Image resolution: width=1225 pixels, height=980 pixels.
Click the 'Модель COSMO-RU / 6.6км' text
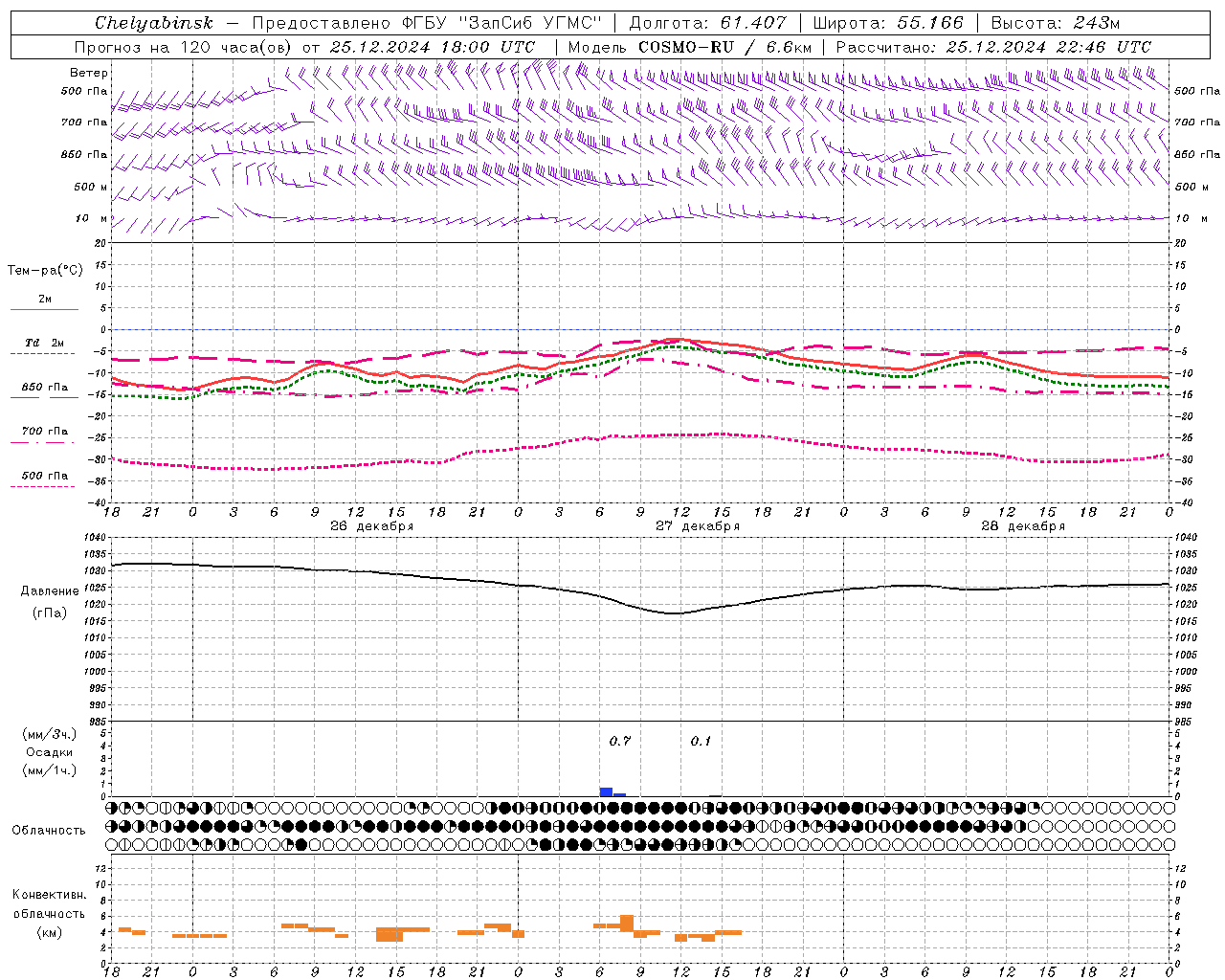689,47
